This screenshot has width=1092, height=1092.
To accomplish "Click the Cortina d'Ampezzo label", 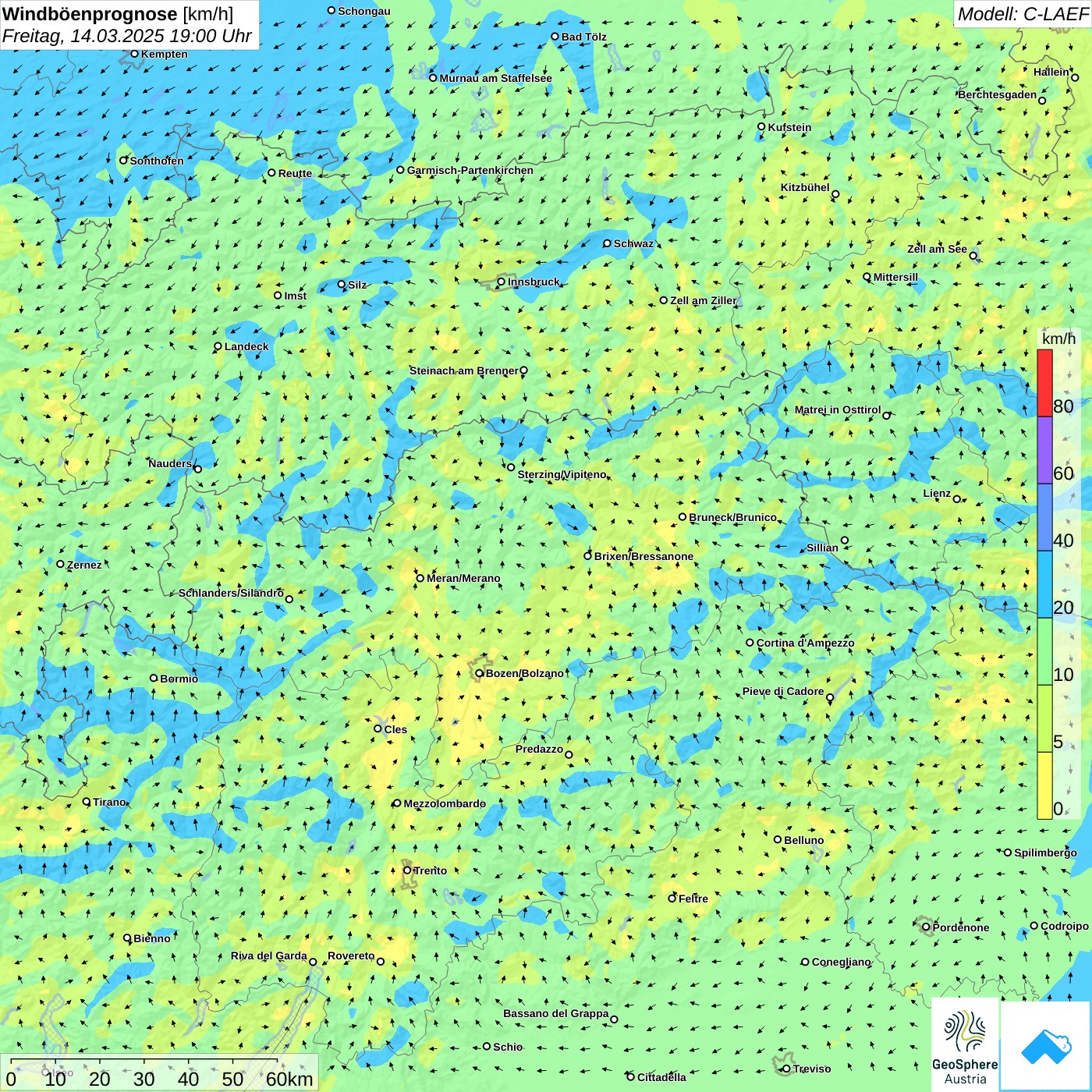I will [x=805, y=643].
